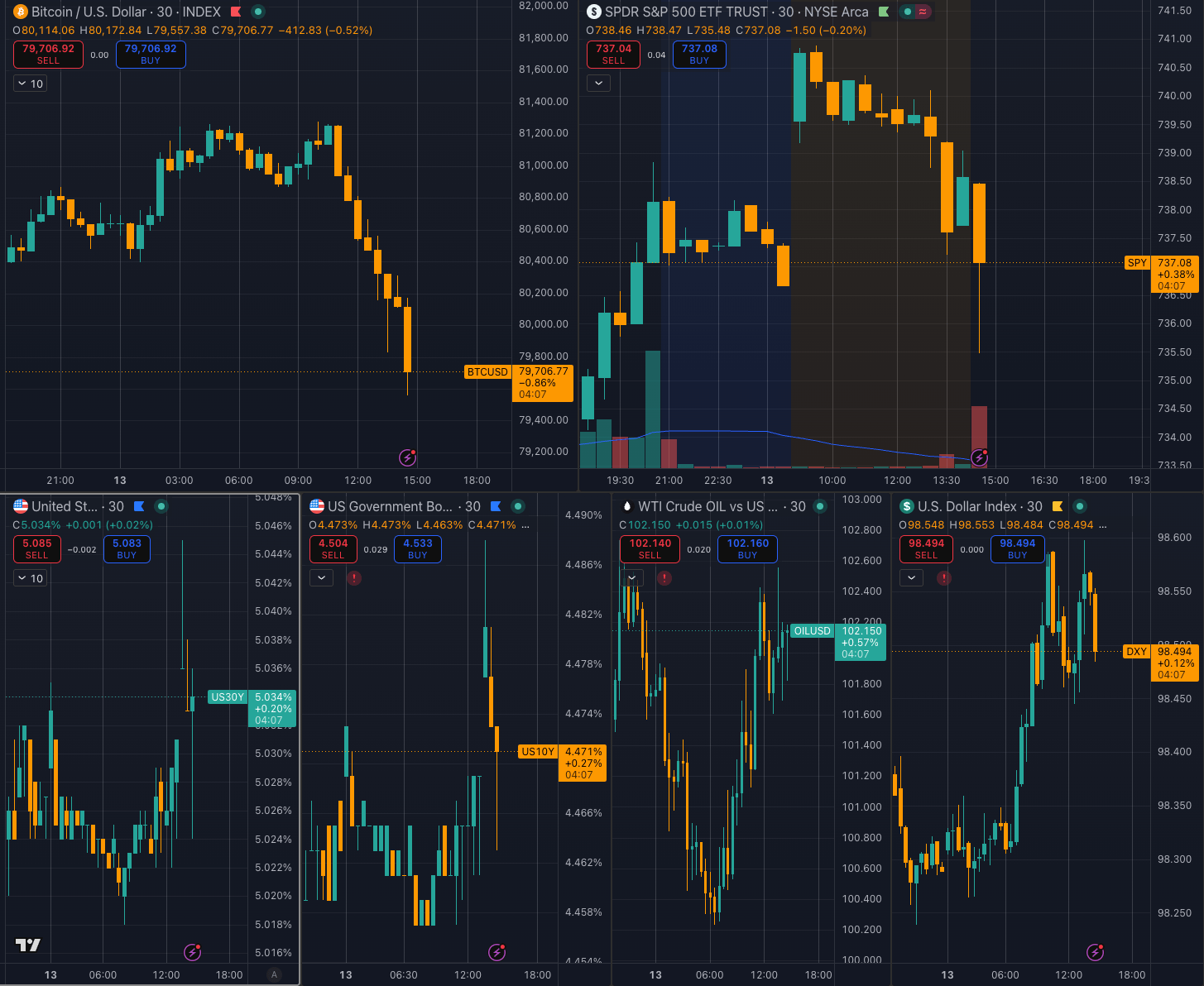
Task: Click the WTI chart market status dot
Action: point(820,506)
